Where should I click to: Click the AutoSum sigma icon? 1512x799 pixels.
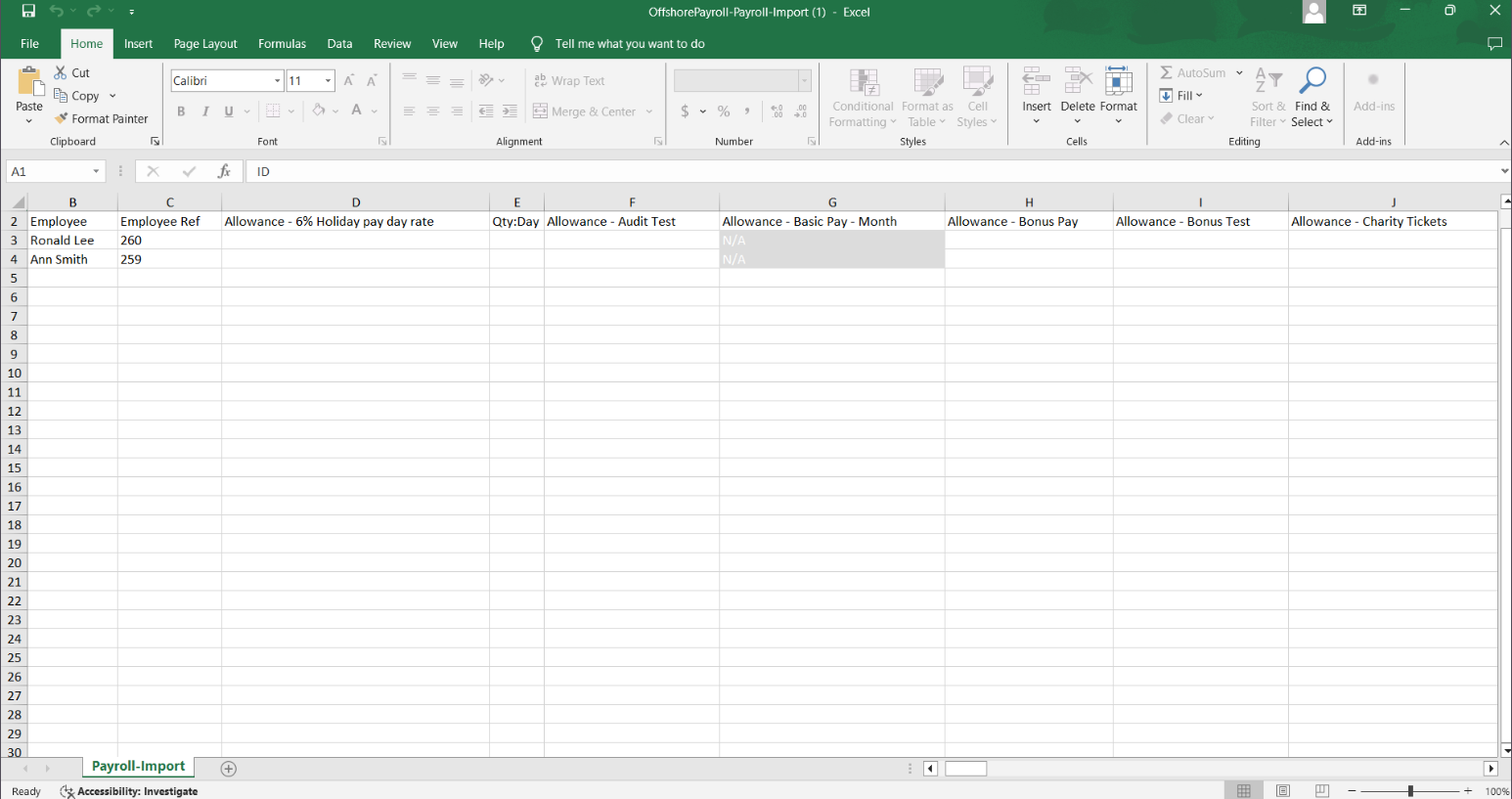(x=1167, y=72)
